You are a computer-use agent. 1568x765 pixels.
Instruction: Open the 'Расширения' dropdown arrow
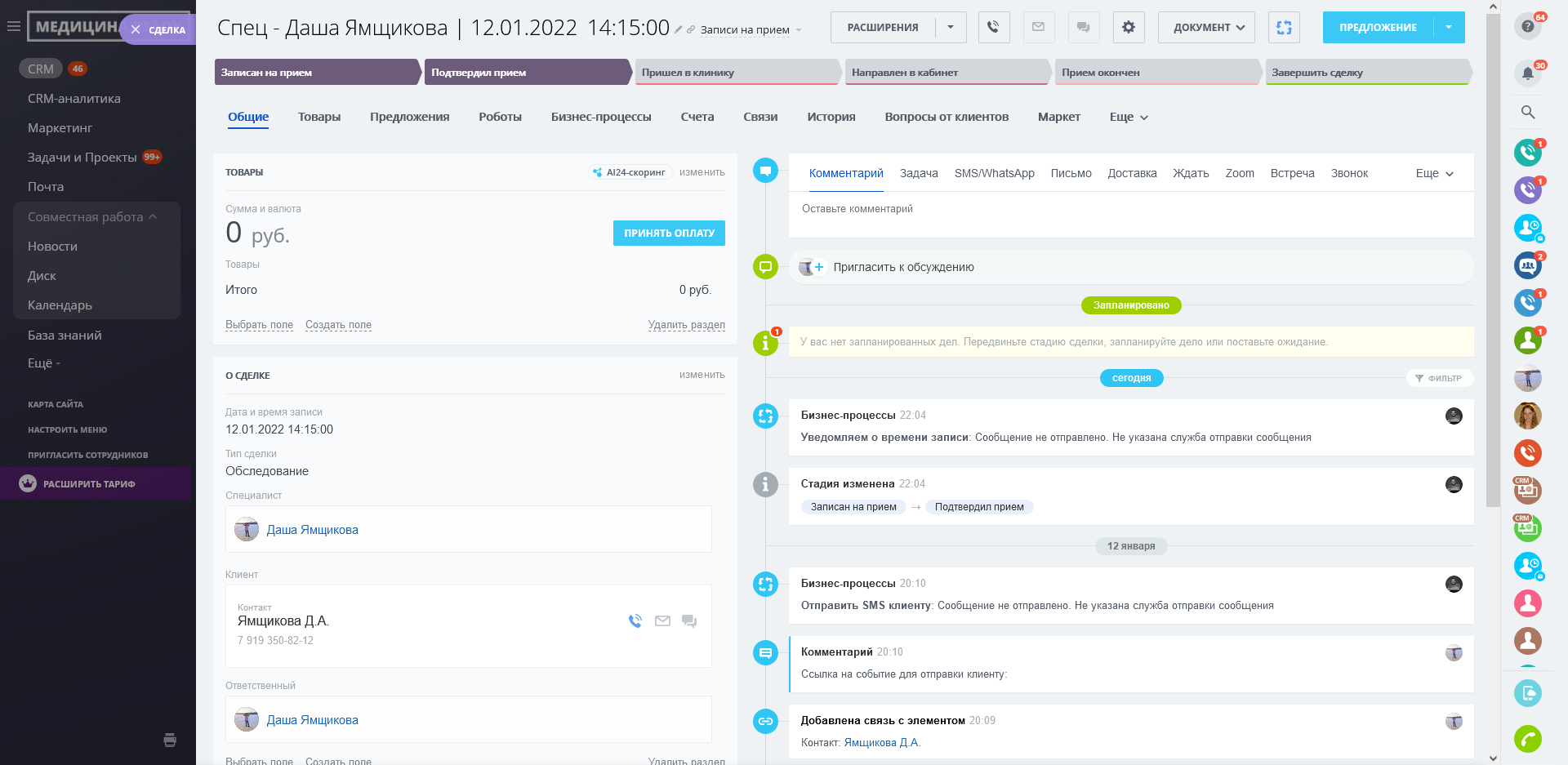click(951, 27)
